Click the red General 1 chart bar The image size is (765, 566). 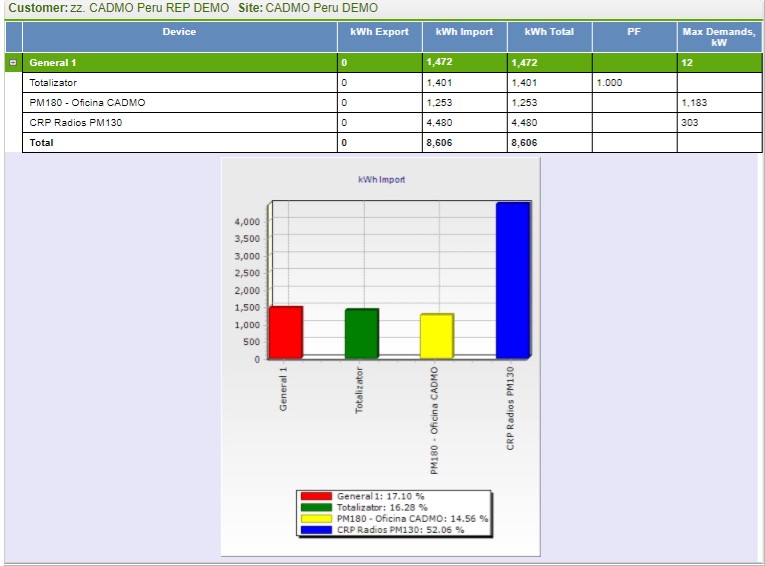tap(285, 332)
